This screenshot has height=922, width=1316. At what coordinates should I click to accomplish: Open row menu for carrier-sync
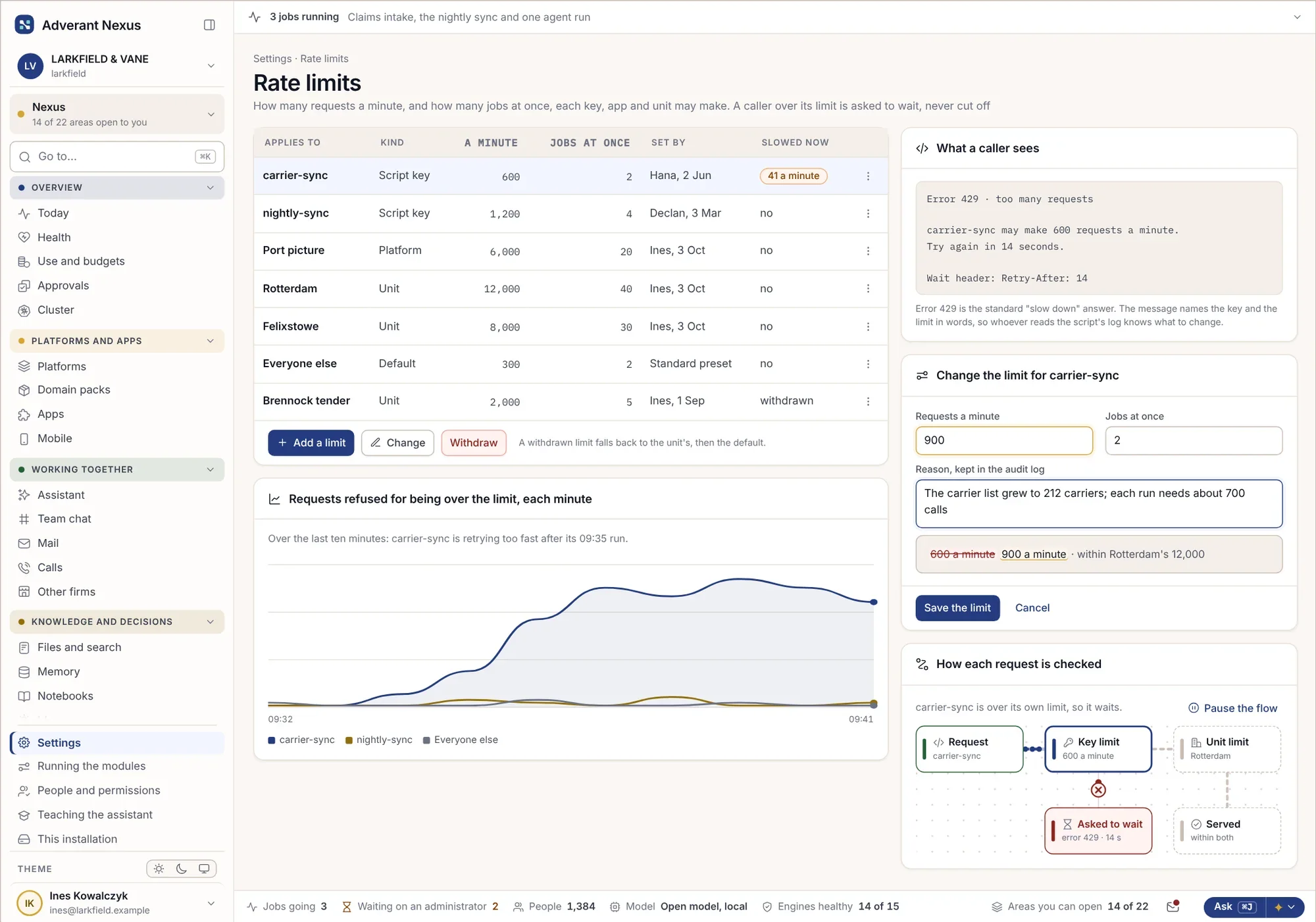868,176
